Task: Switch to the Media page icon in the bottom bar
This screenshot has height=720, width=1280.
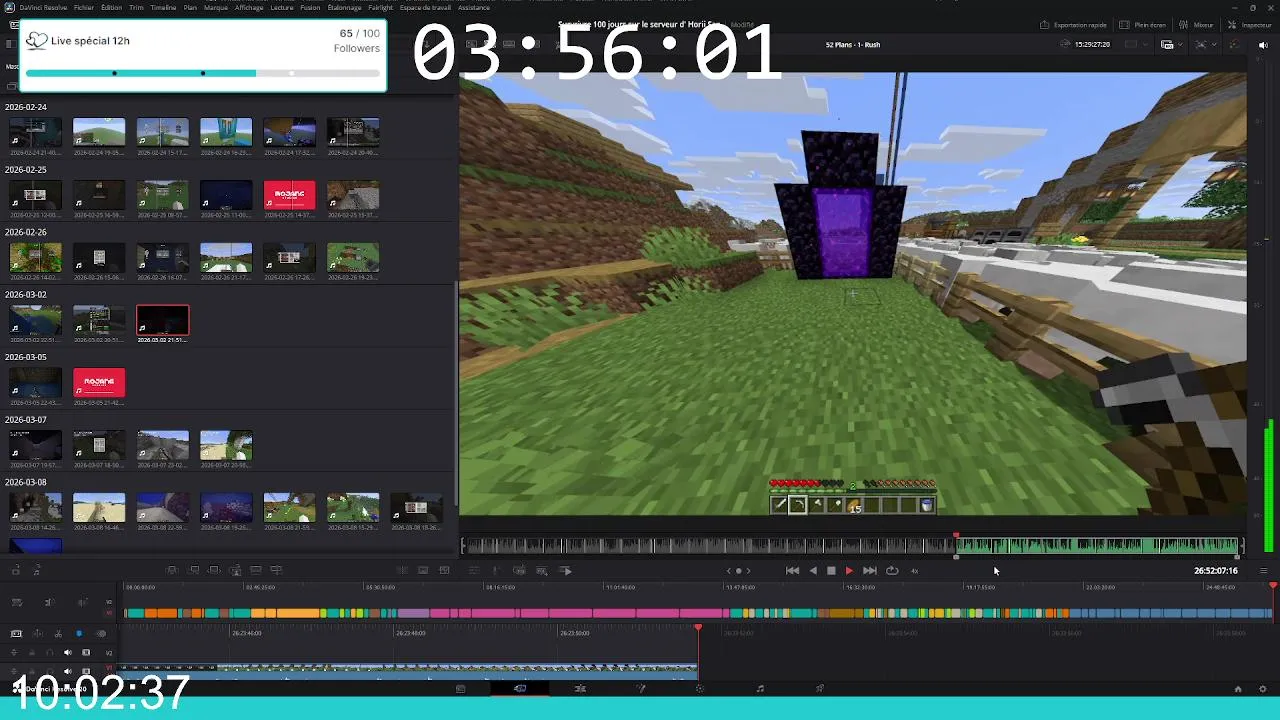Action: [x=460, y=688]
